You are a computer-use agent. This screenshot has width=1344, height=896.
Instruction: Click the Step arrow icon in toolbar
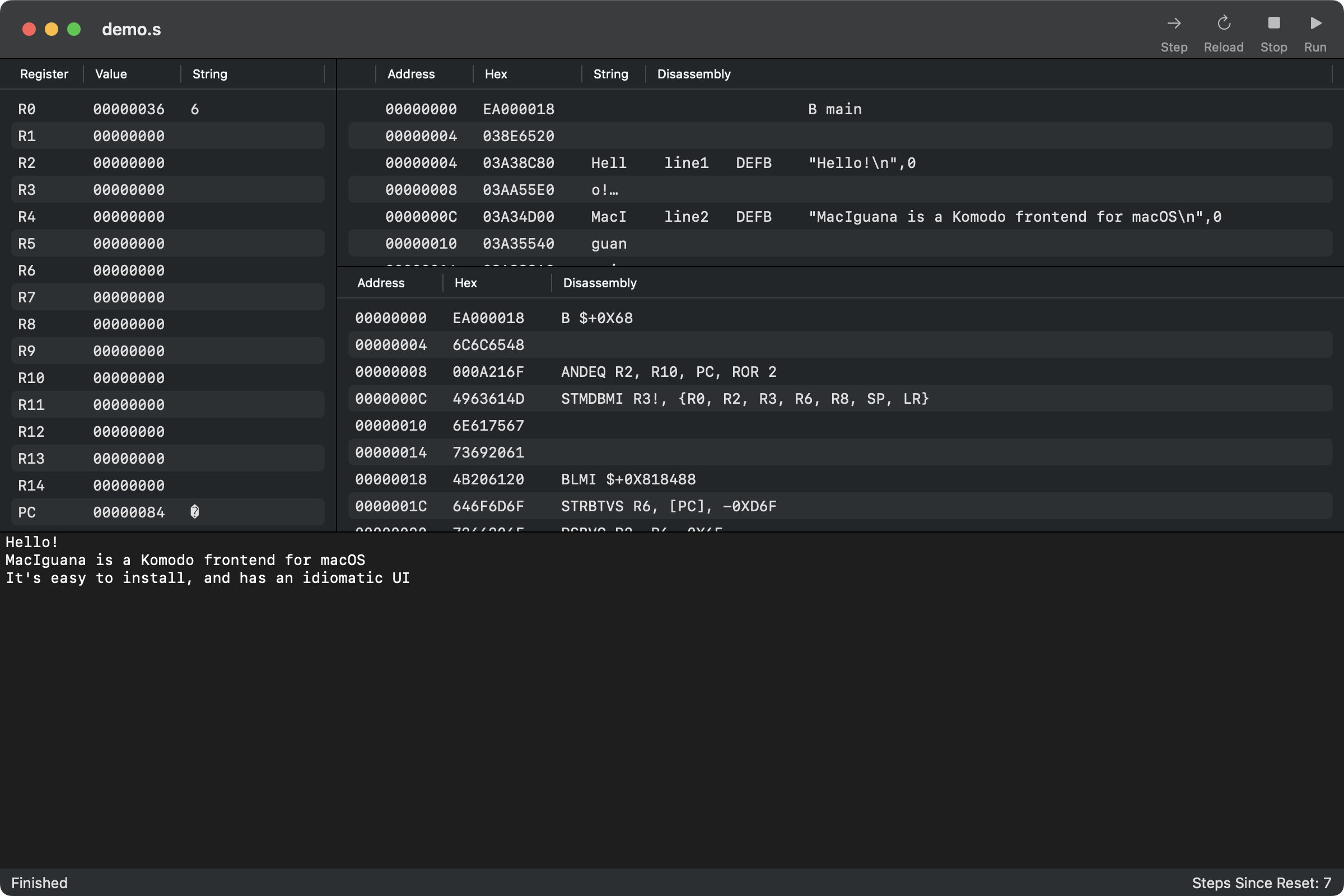coord(1174,24)
